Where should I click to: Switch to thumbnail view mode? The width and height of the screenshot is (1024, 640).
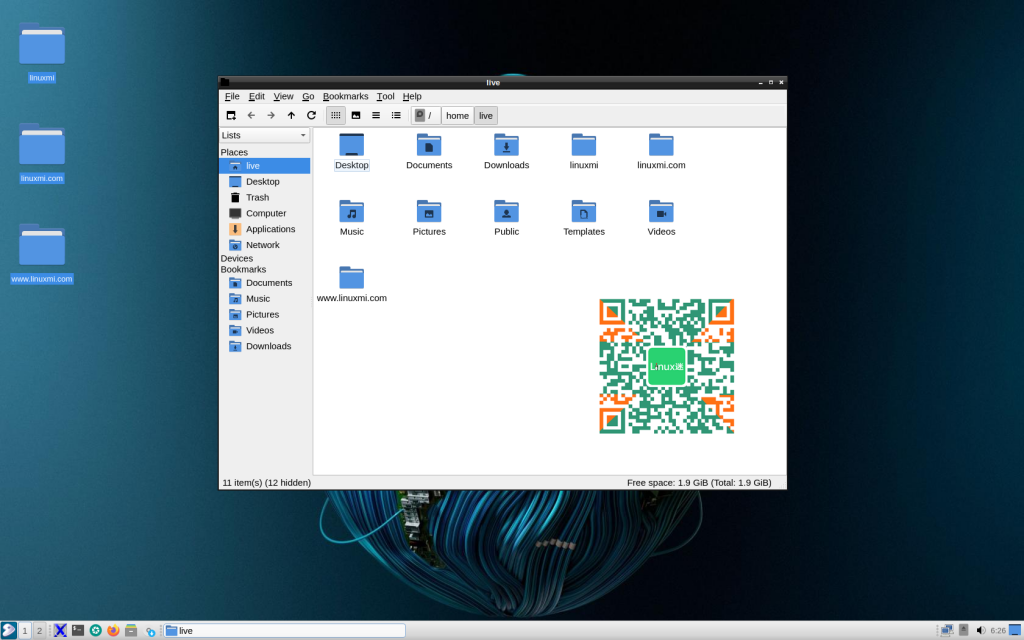click(356, 116)
